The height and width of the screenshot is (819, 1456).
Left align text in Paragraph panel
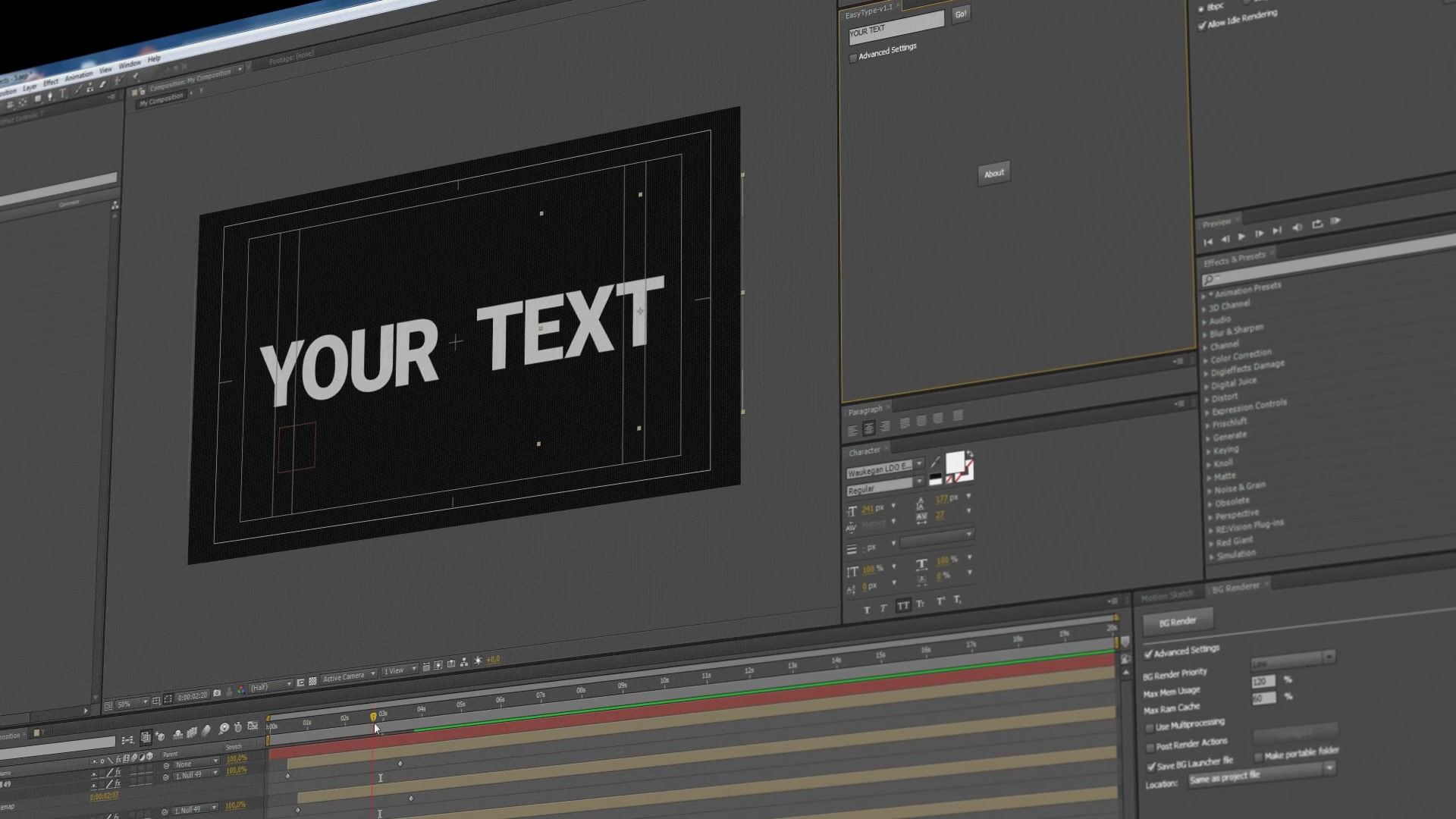pyautogui.click(x=852, y=431)
